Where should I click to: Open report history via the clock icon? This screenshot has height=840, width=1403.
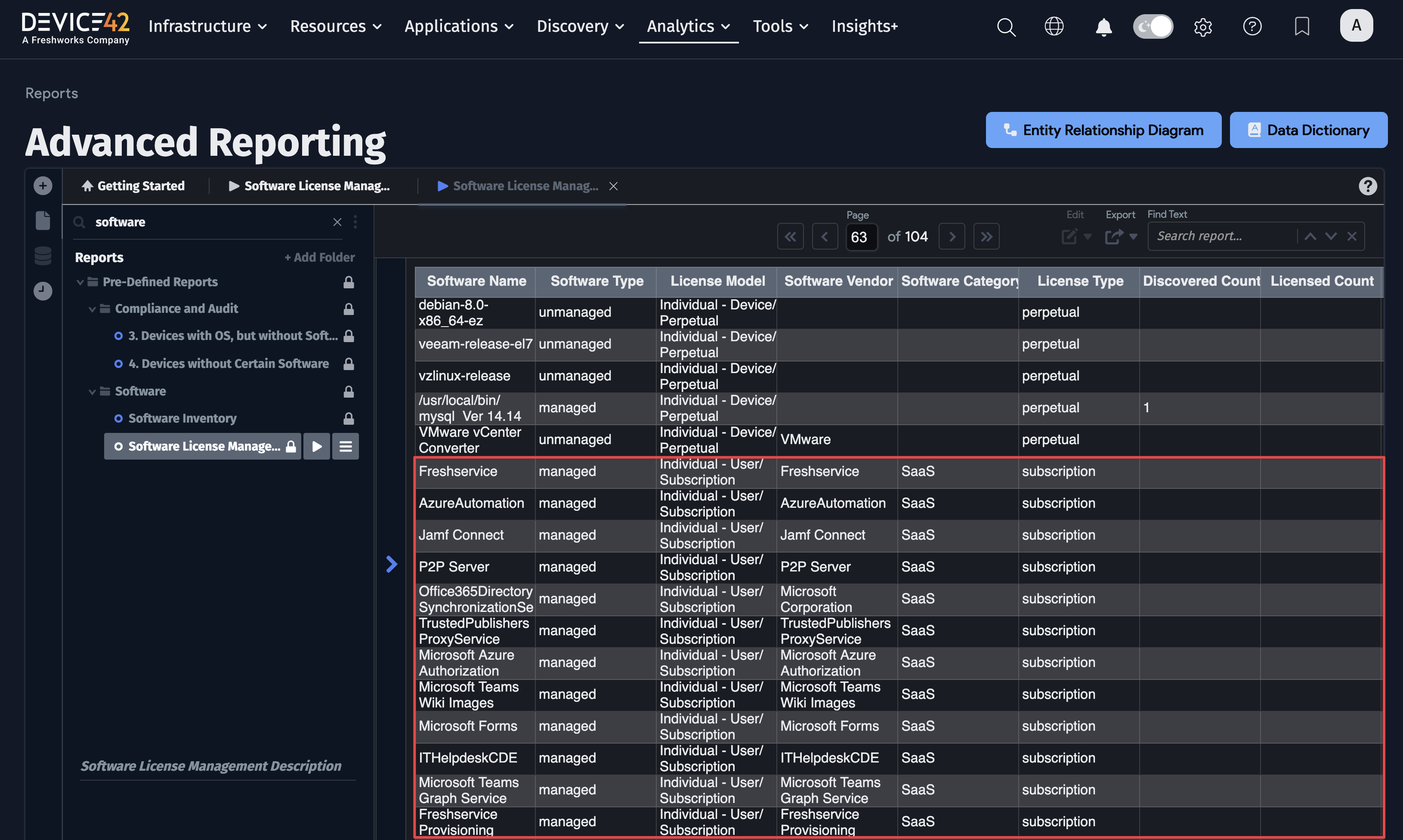tap(43, 291)
